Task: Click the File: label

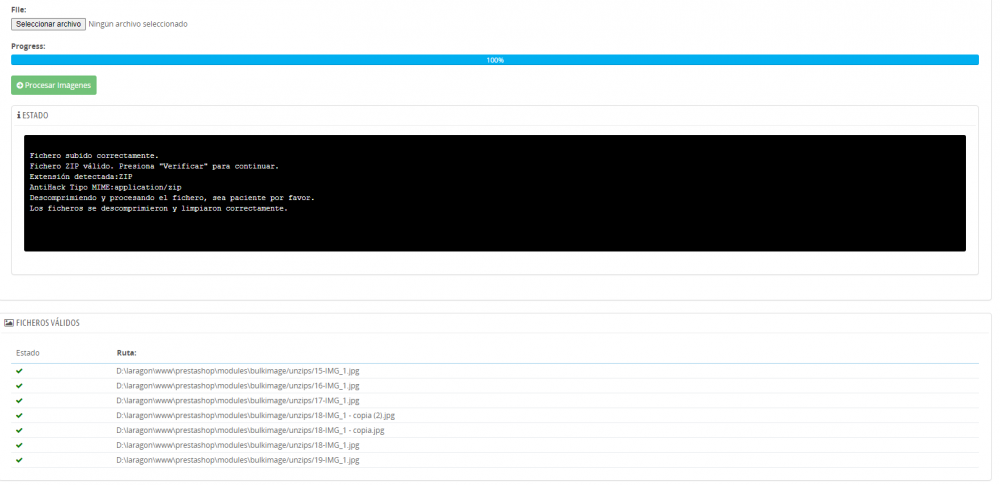Action: click(18, 10)
